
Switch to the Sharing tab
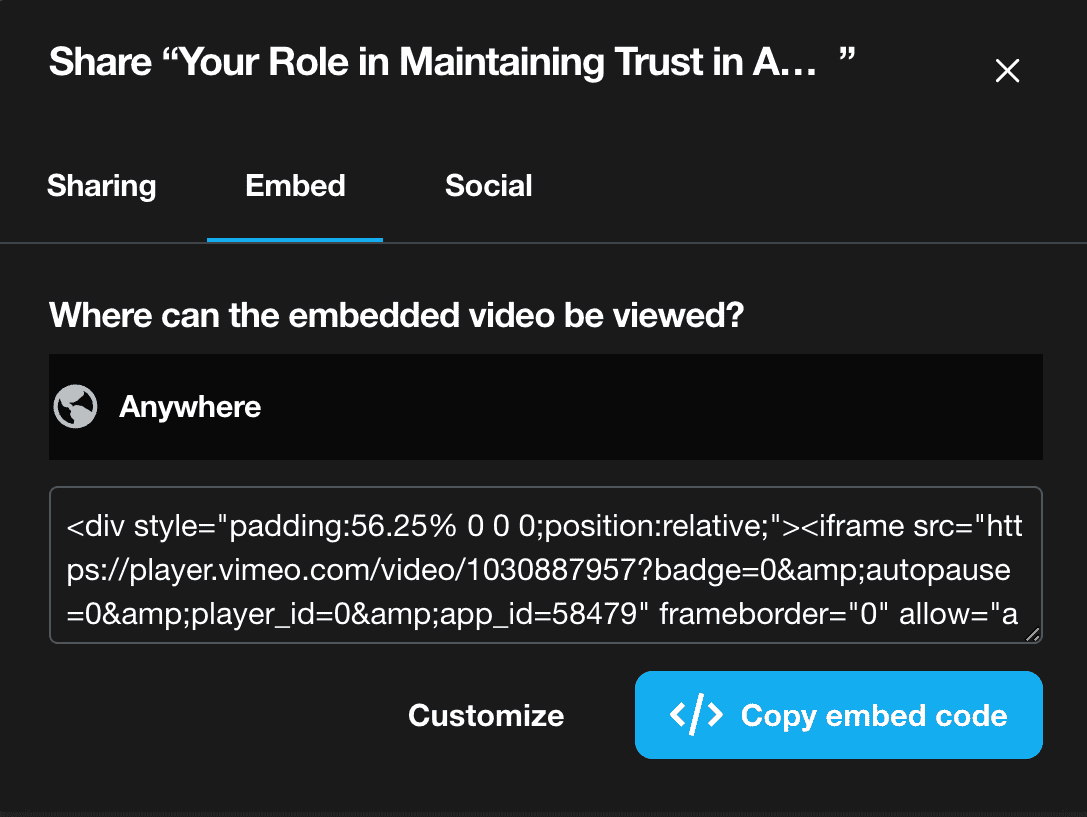[x=102, y=186]
